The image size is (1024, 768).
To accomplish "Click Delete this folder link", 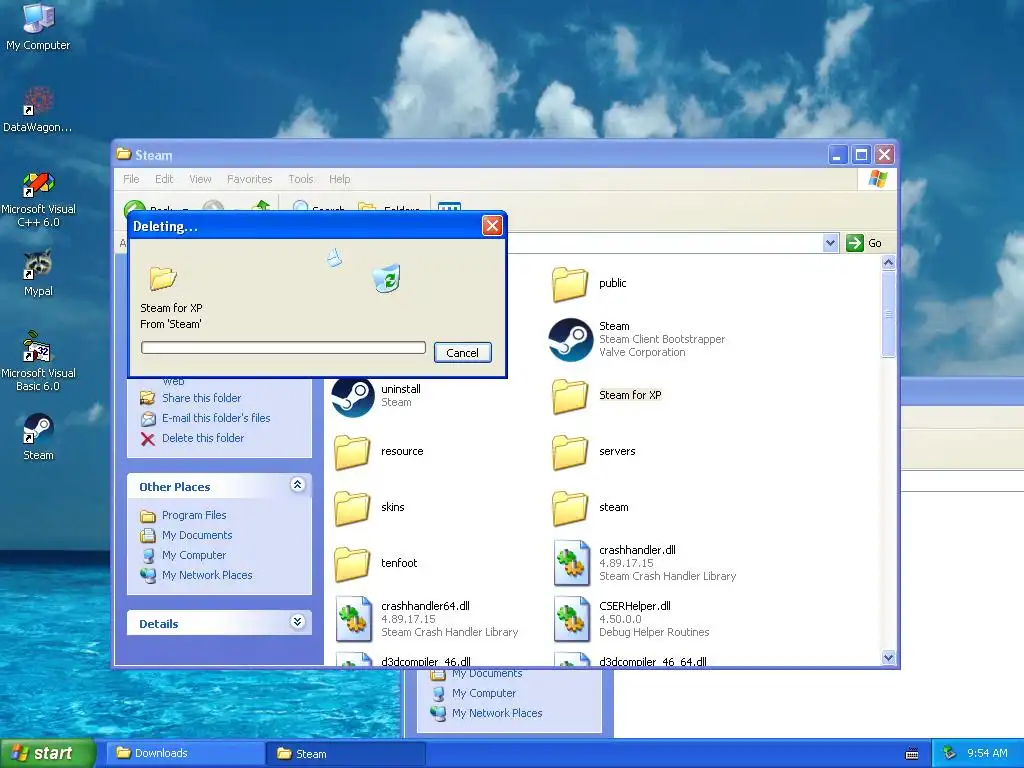I will (x=203, y=438).
